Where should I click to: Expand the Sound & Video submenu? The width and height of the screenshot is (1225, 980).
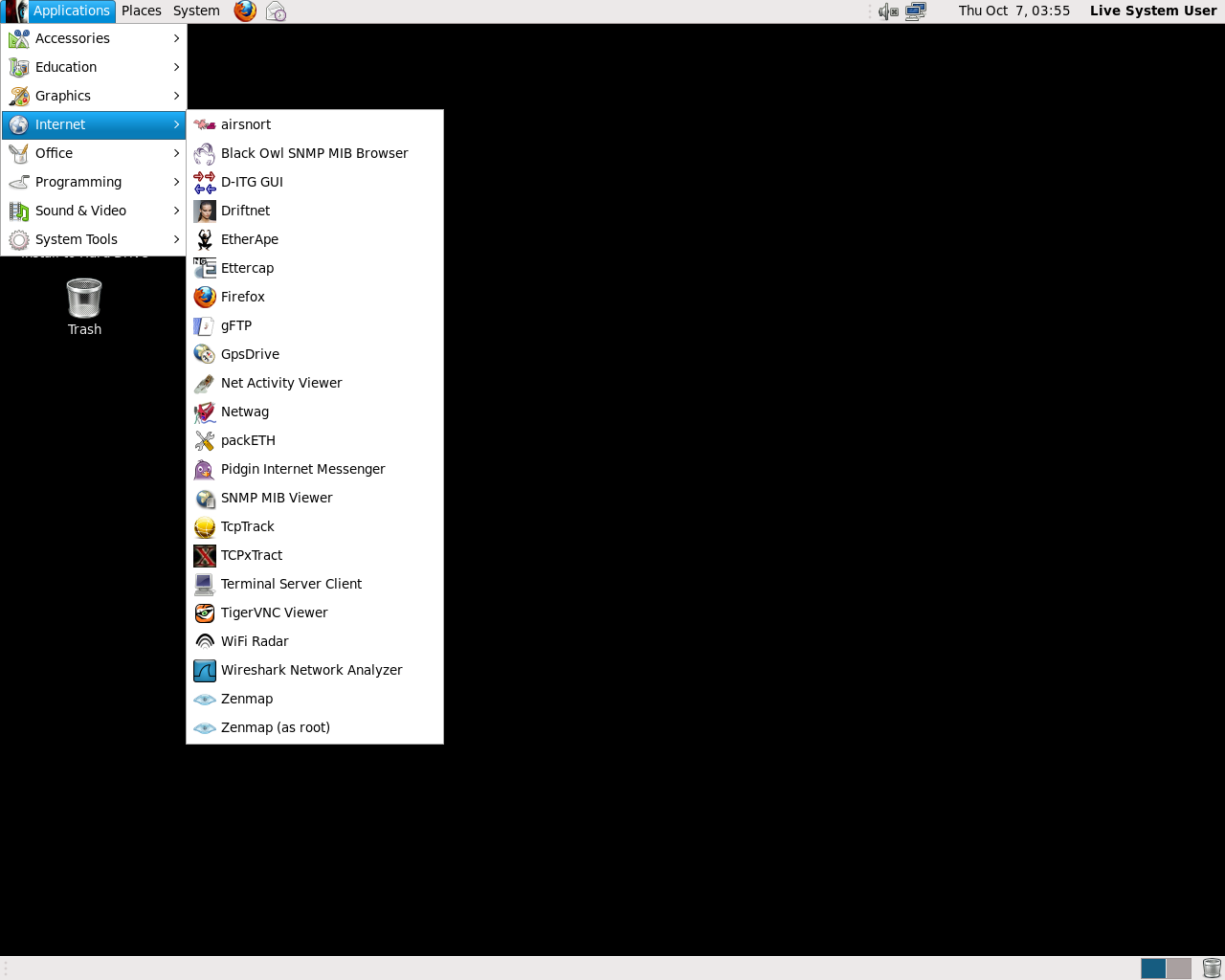[x=94, y=211]
